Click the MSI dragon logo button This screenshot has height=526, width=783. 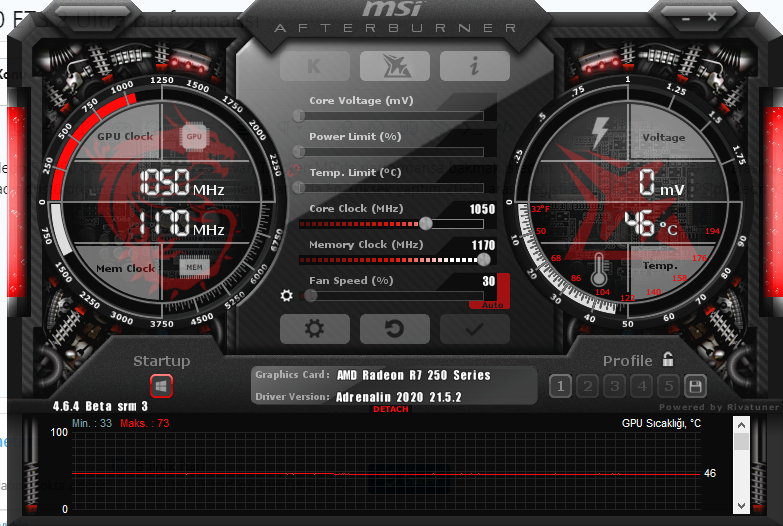[x=394, y=66]
